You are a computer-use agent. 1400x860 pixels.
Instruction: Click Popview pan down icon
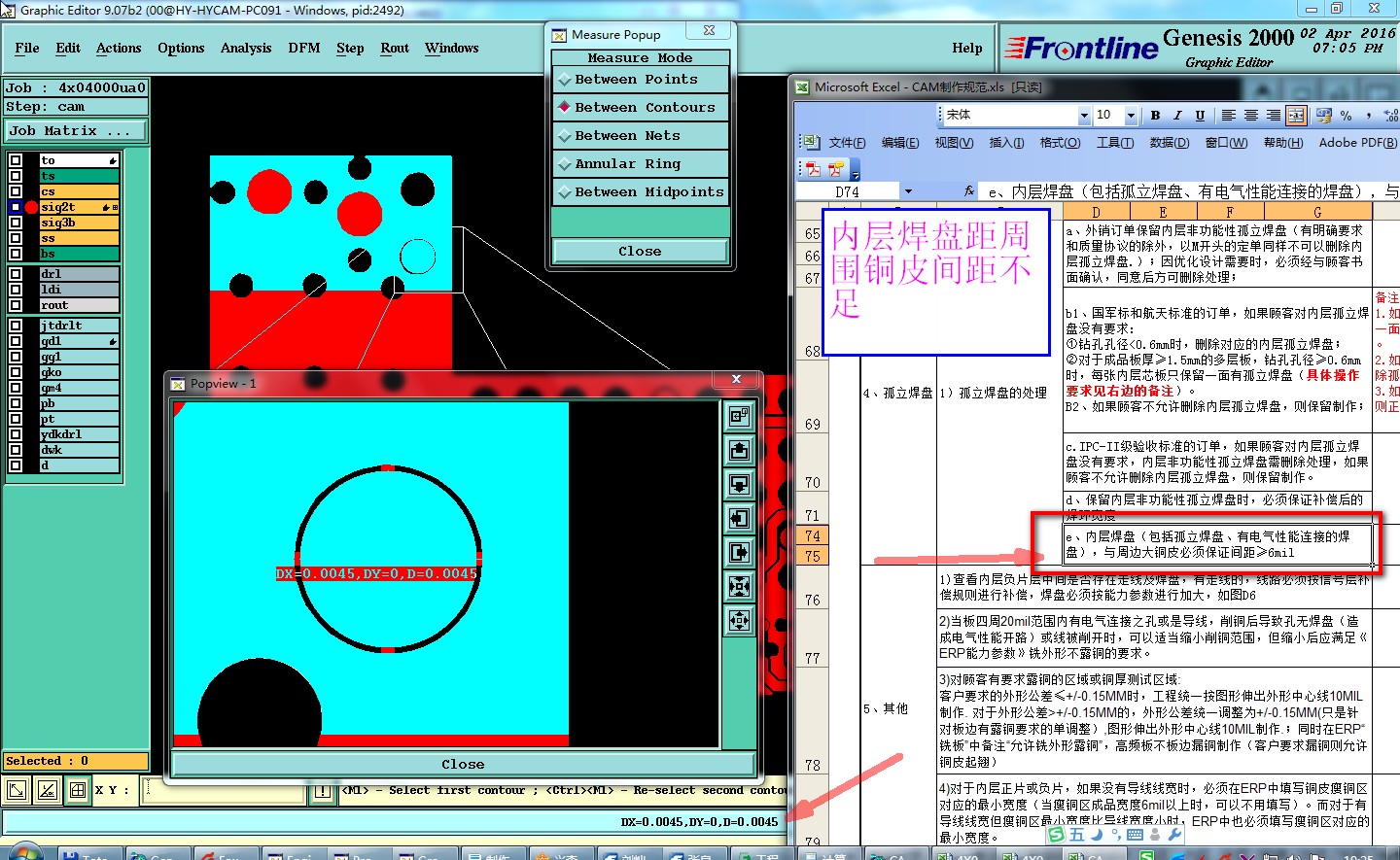(x=740, y=485)
